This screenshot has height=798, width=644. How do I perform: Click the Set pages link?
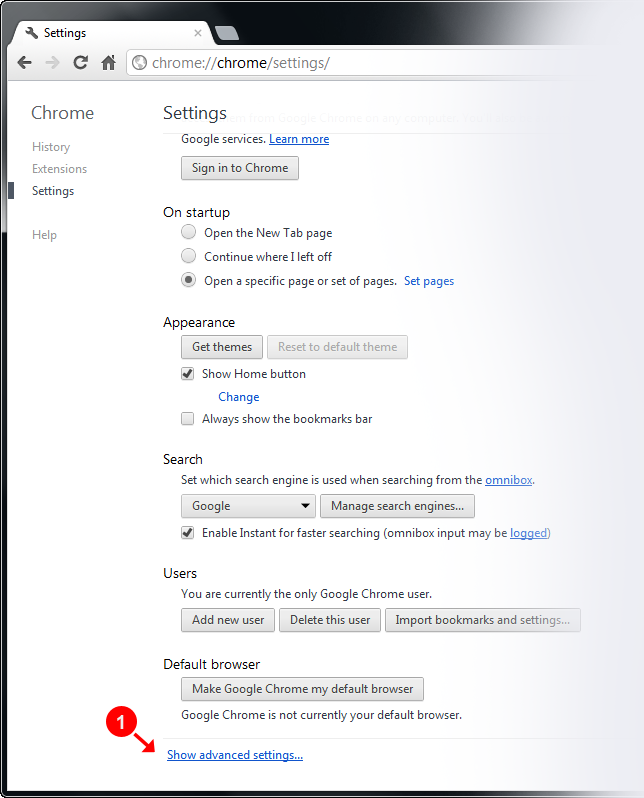[429, 281]
